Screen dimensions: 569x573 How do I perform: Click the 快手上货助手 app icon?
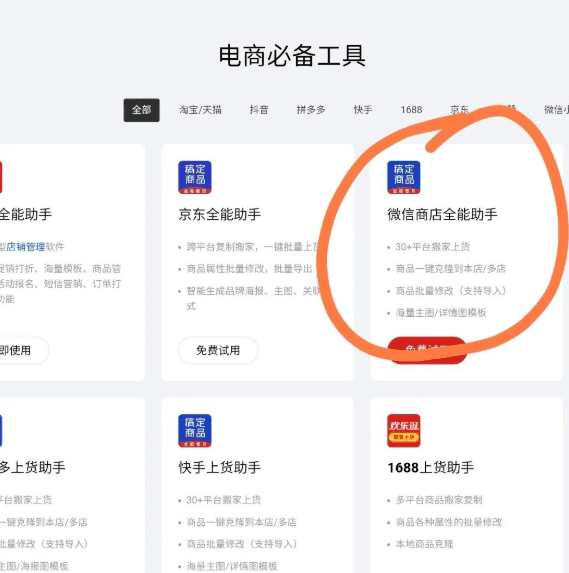tap(195, 430)
